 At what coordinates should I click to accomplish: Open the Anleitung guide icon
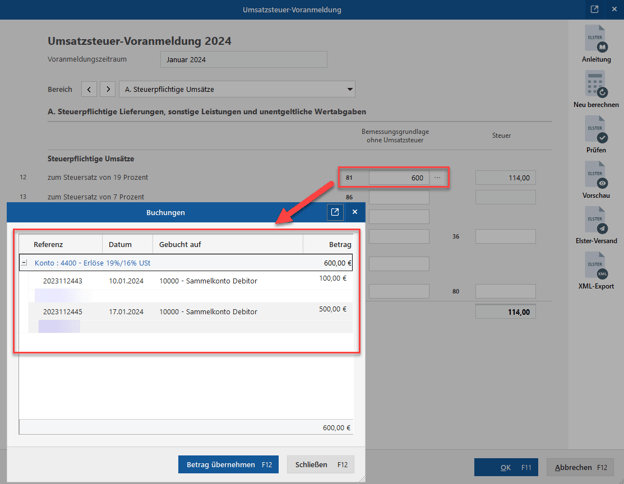point(596,40)
